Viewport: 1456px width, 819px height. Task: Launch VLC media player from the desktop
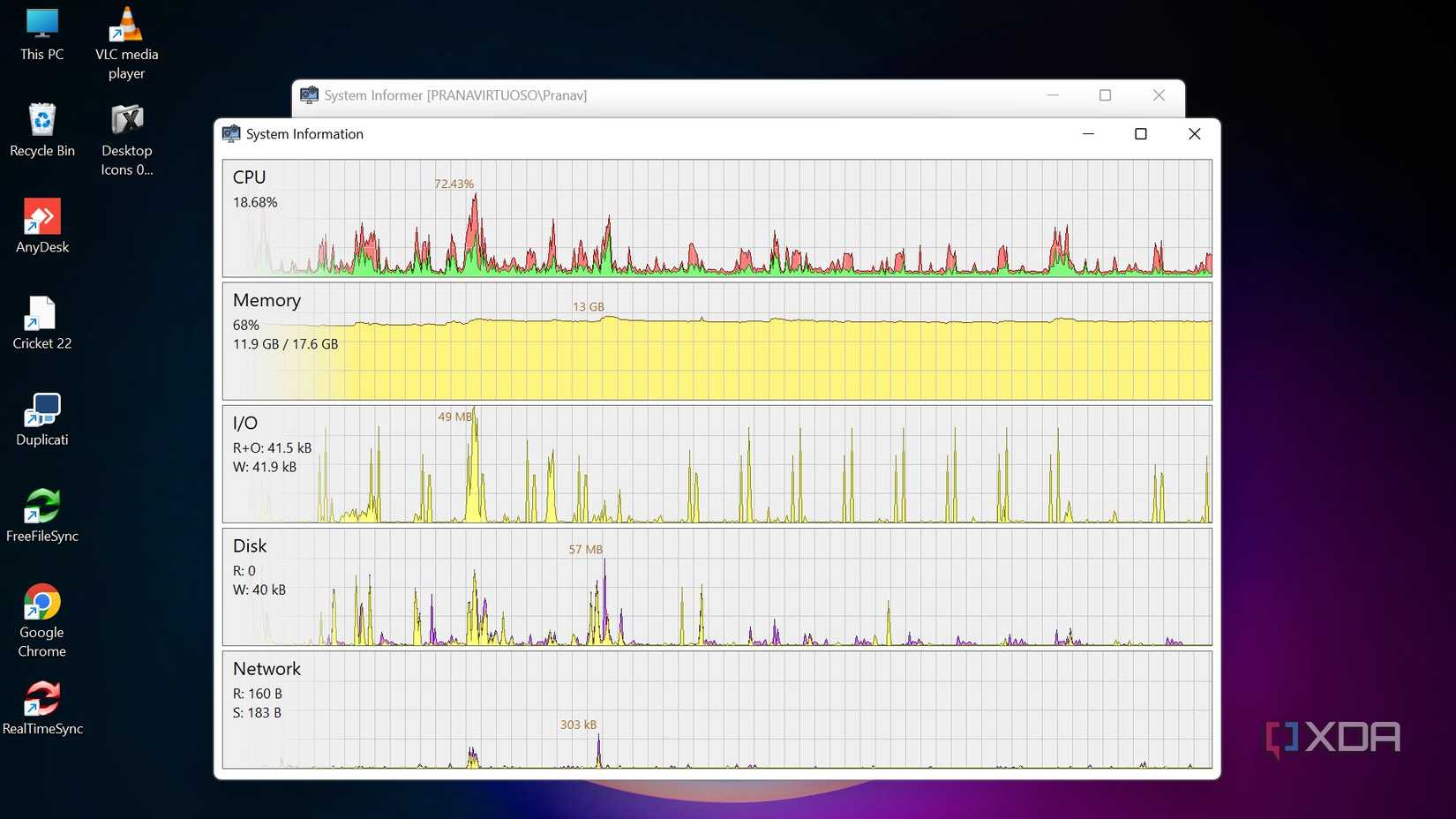click(x=126, y=25)
